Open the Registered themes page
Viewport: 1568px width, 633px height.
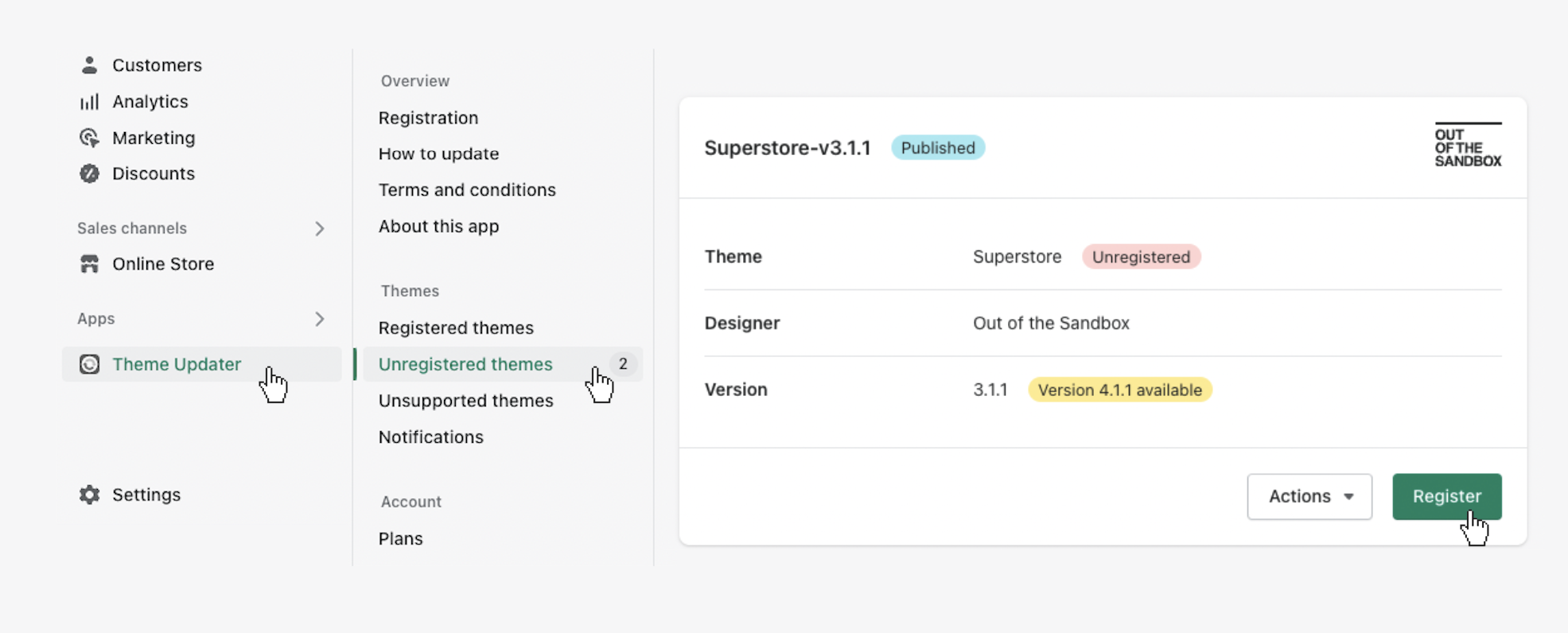[456, 328]
